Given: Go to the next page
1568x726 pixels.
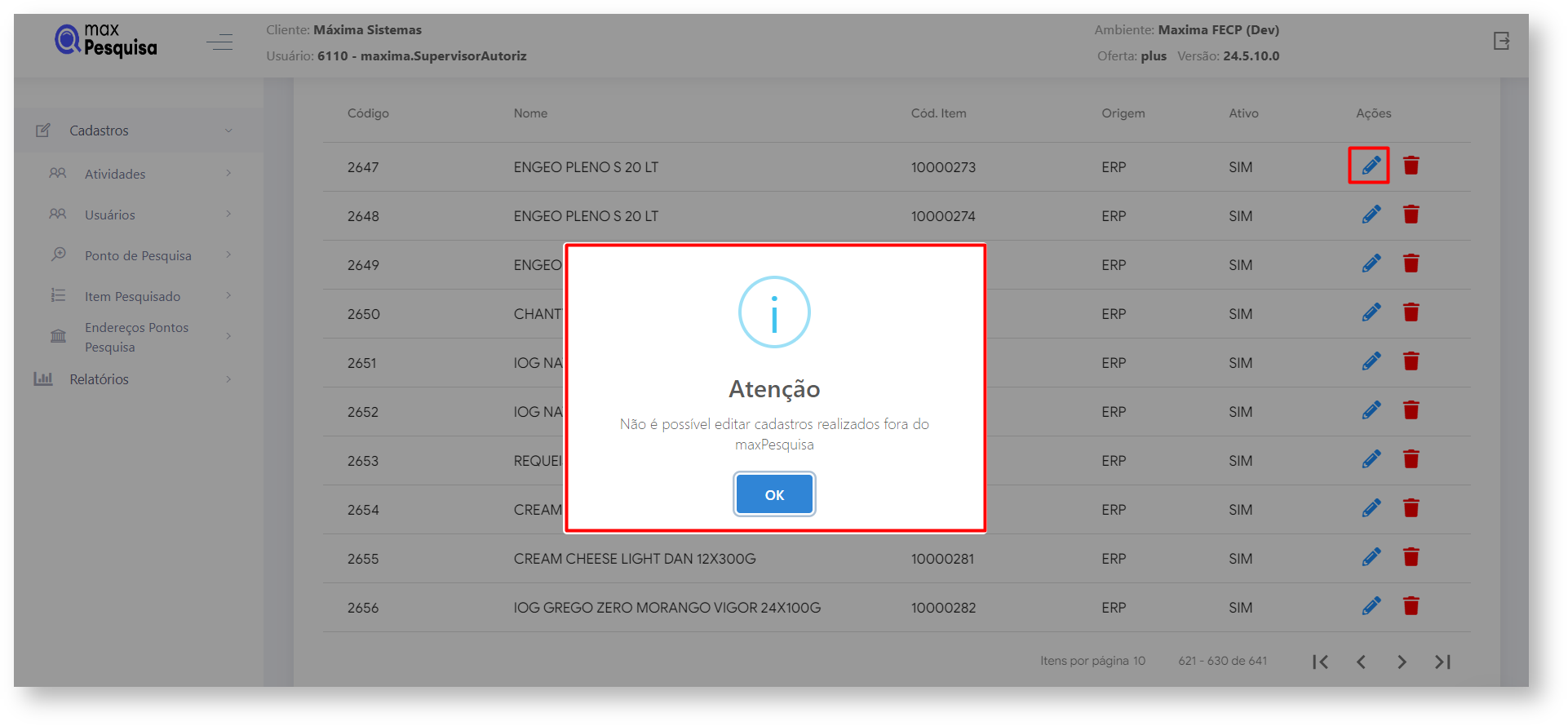Looking at the screenshot, I should [x=1402, y=662].
